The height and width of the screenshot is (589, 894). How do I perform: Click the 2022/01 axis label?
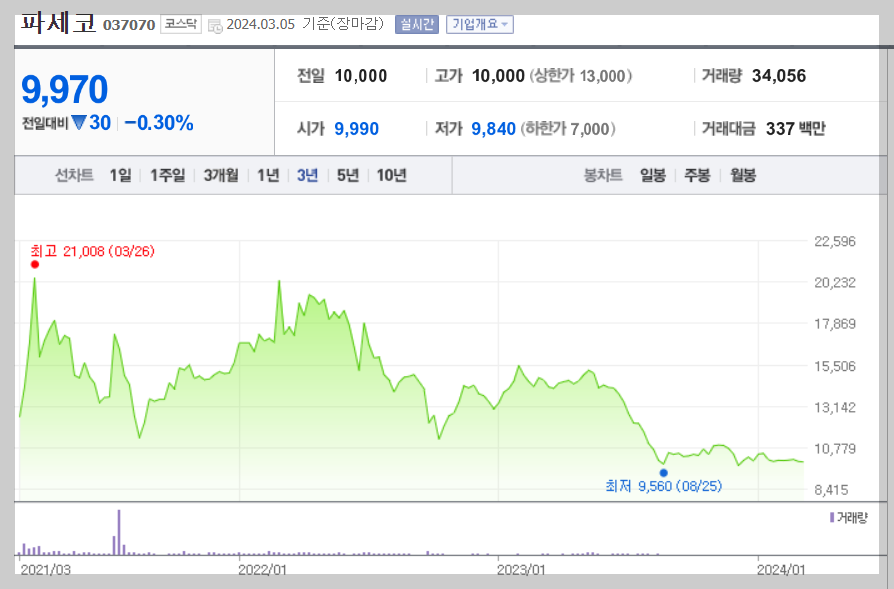pos(262,570)
